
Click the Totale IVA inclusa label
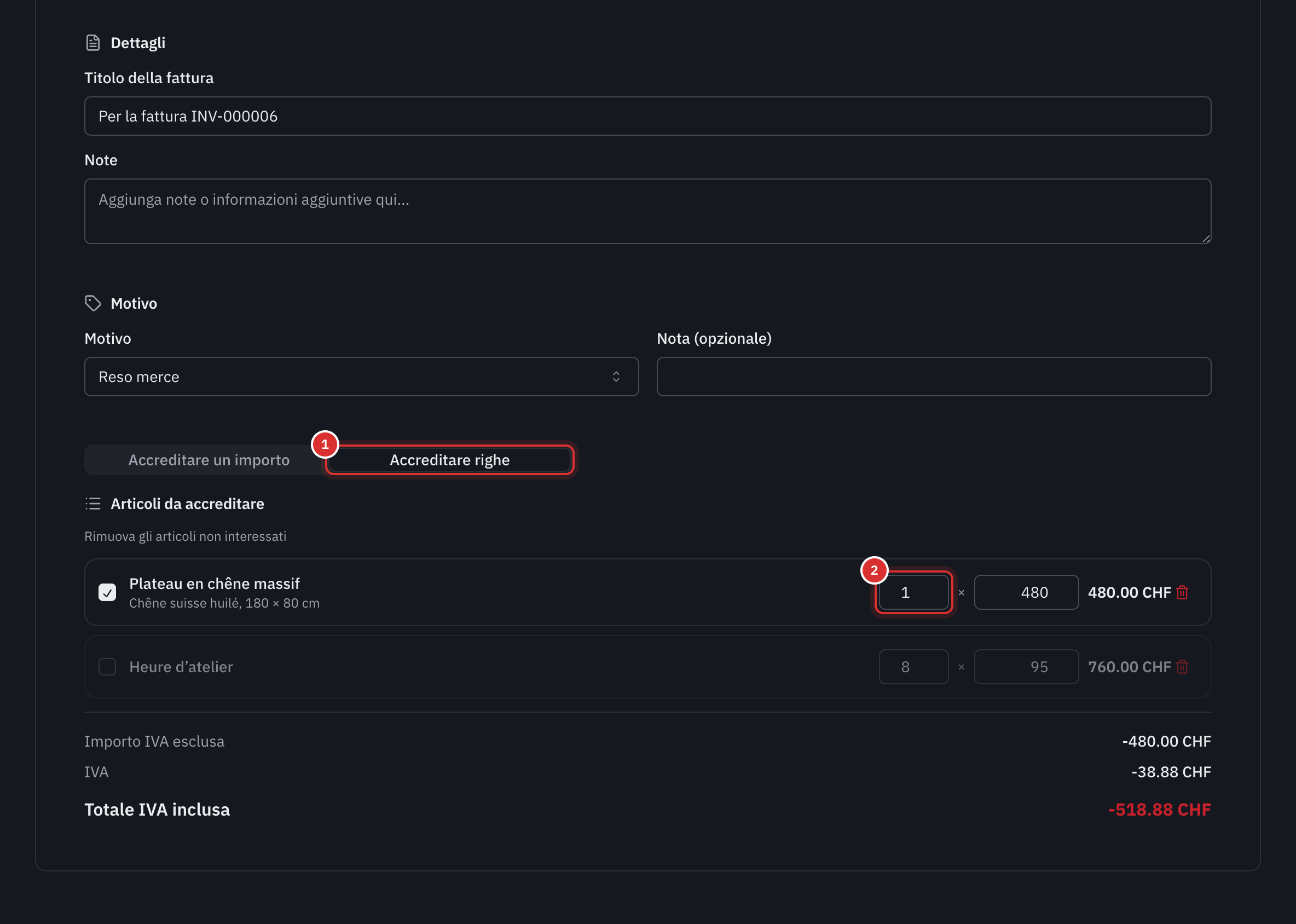click(x=157, y=810)
